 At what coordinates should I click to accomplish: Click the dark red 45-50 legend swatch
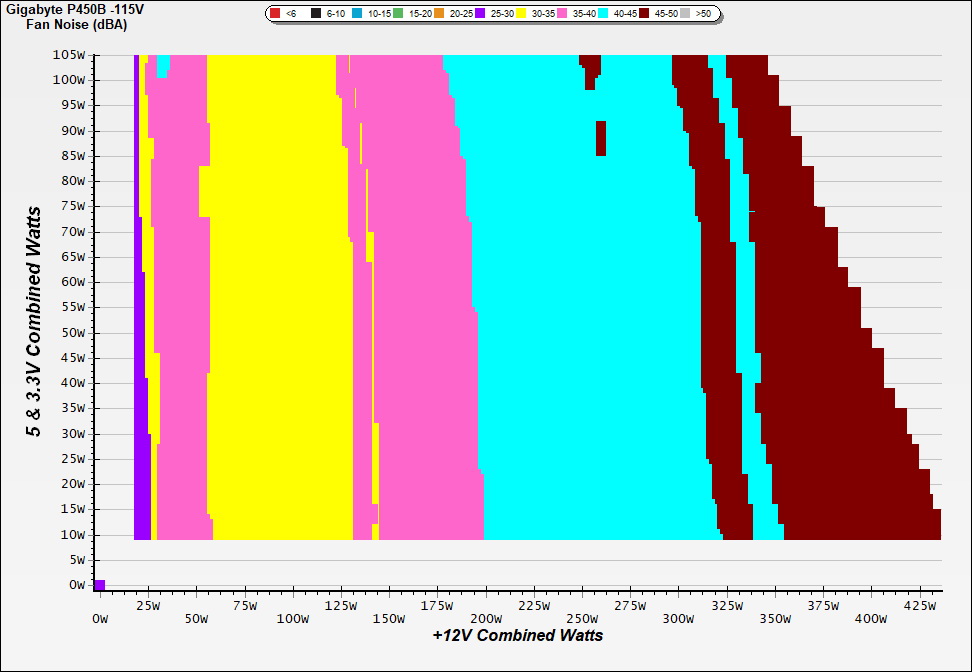pyautogui.click(x=643, y=14)
